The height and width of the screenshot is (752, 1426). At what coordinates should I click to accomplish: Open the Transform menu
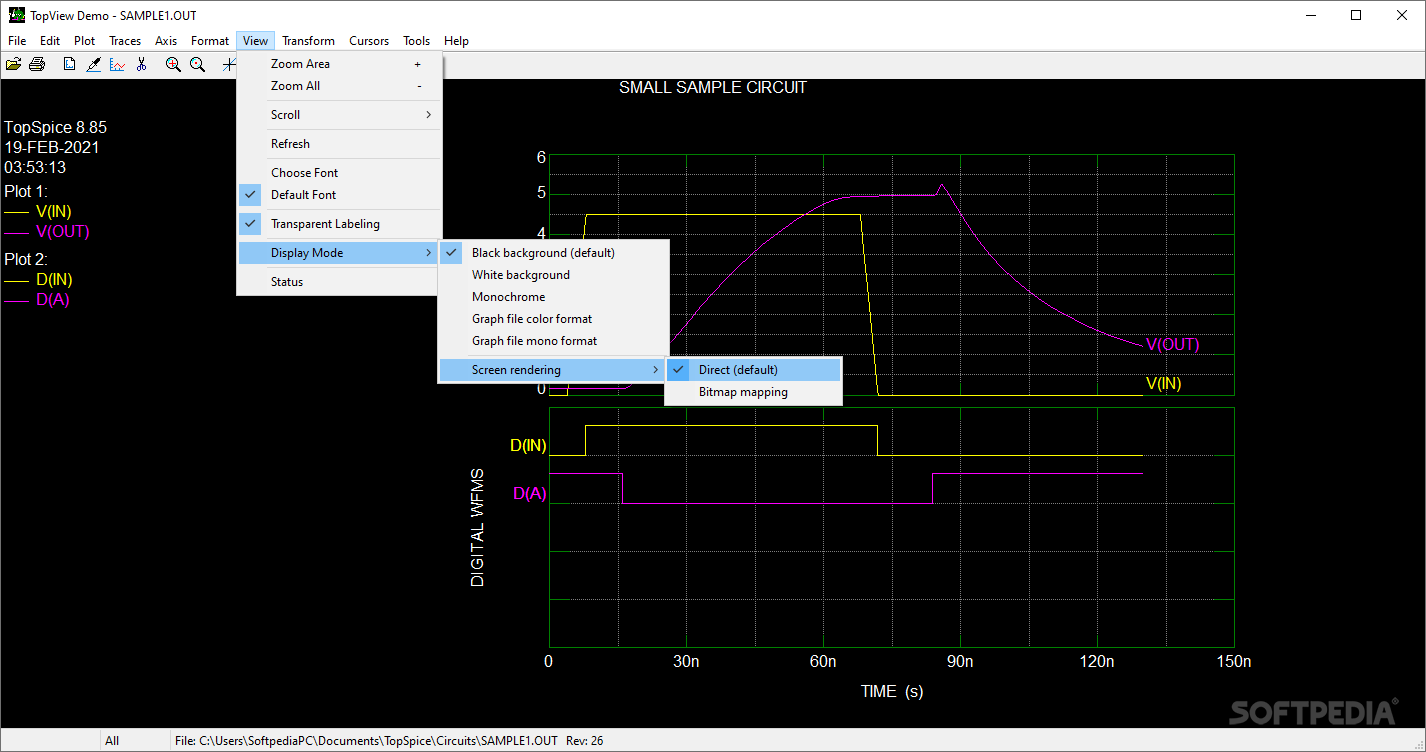(x=308, y=41)
